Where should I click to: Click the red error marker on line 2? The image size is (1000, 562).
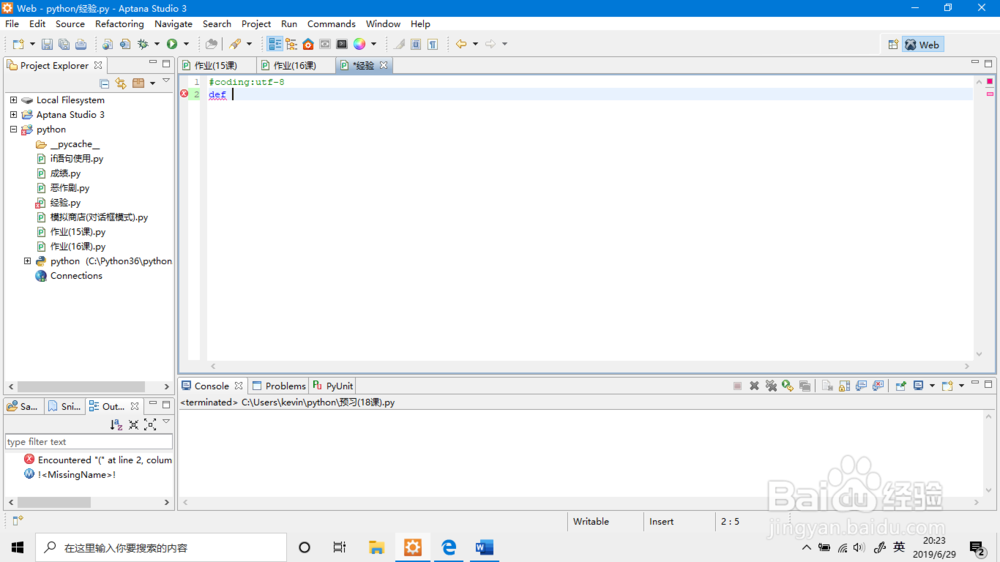(x=184, y=94)
